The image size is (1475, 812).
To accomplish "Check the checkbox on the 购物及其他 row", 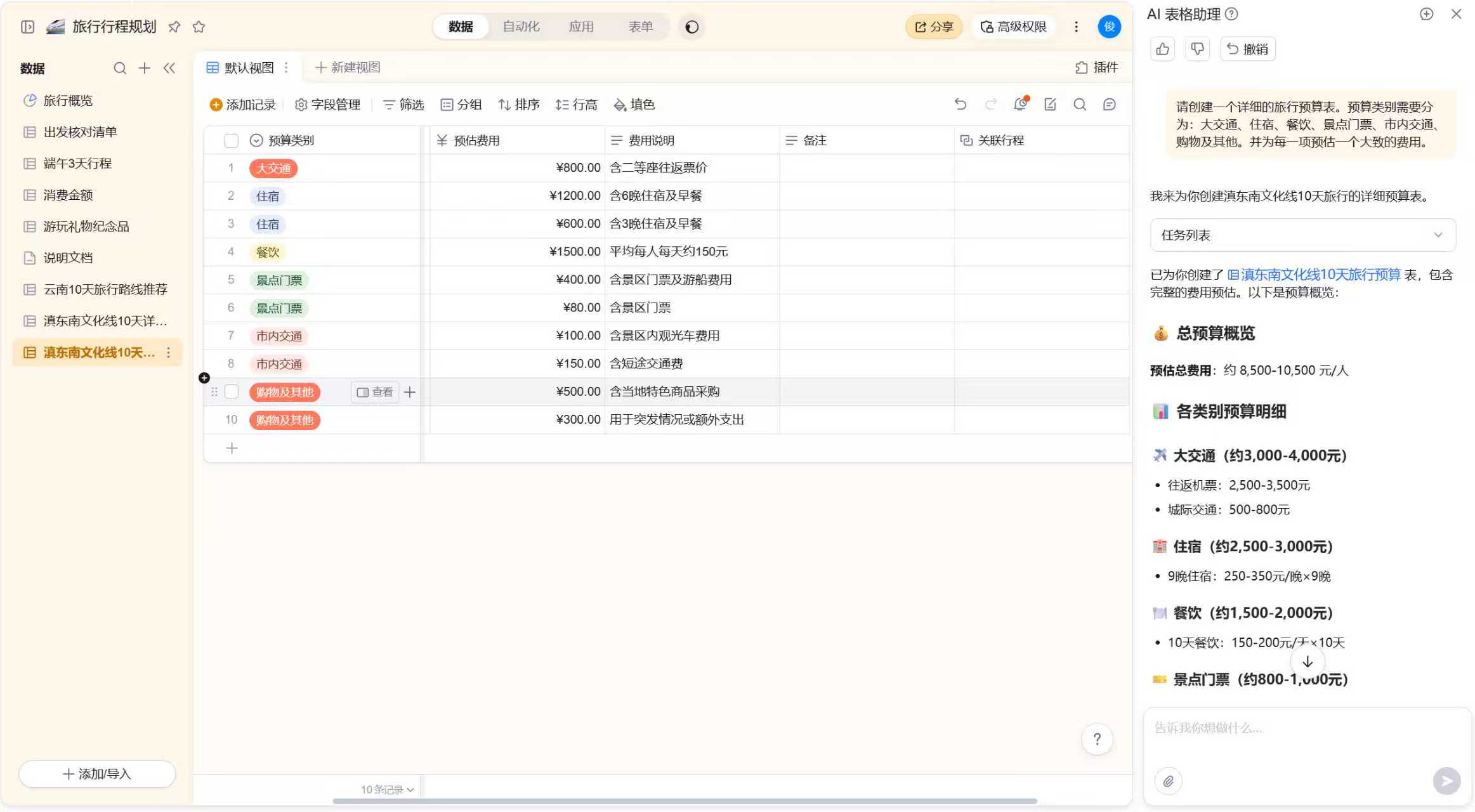I will (231, 391).
